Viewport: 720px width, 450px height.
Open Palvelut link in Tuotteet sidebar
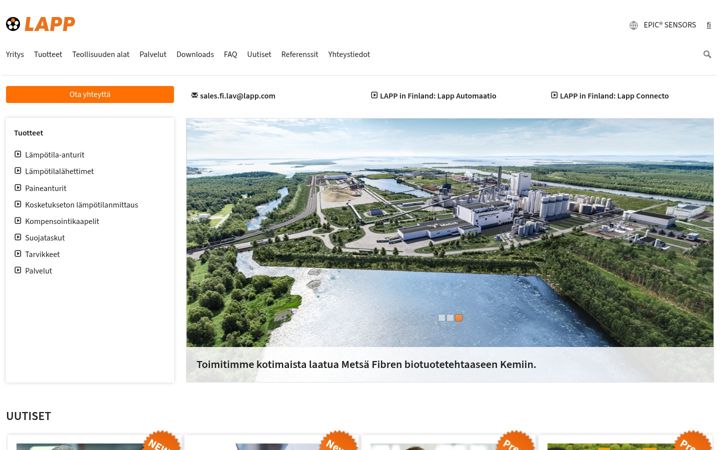(39, 271)
